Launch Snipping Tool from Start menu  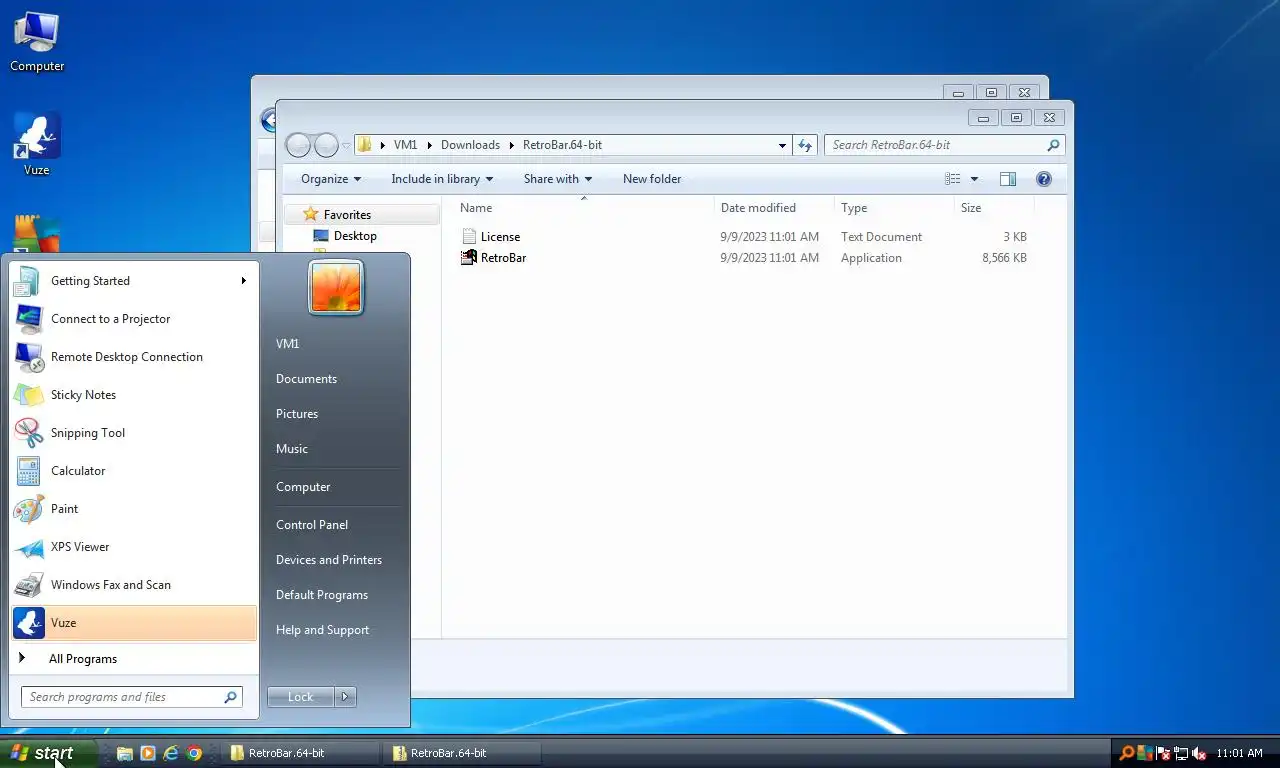coord(134,433)
